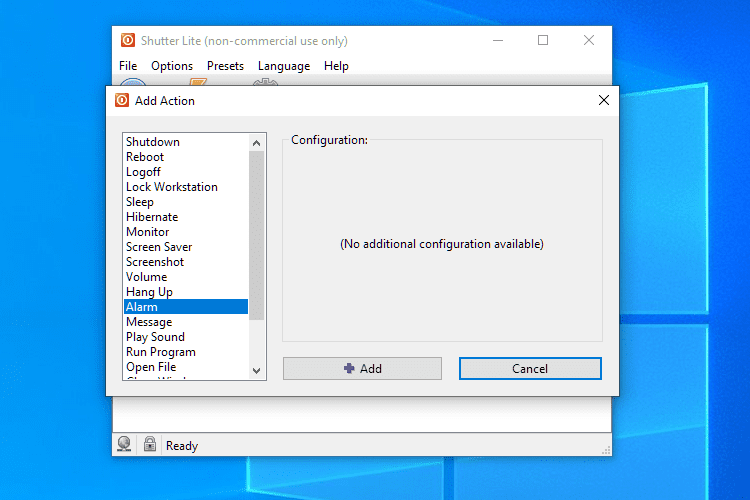The image size is (750, 500).
Task: Select Shutdown in the action list
Action: pyautogui.click(x=186, y=142)
